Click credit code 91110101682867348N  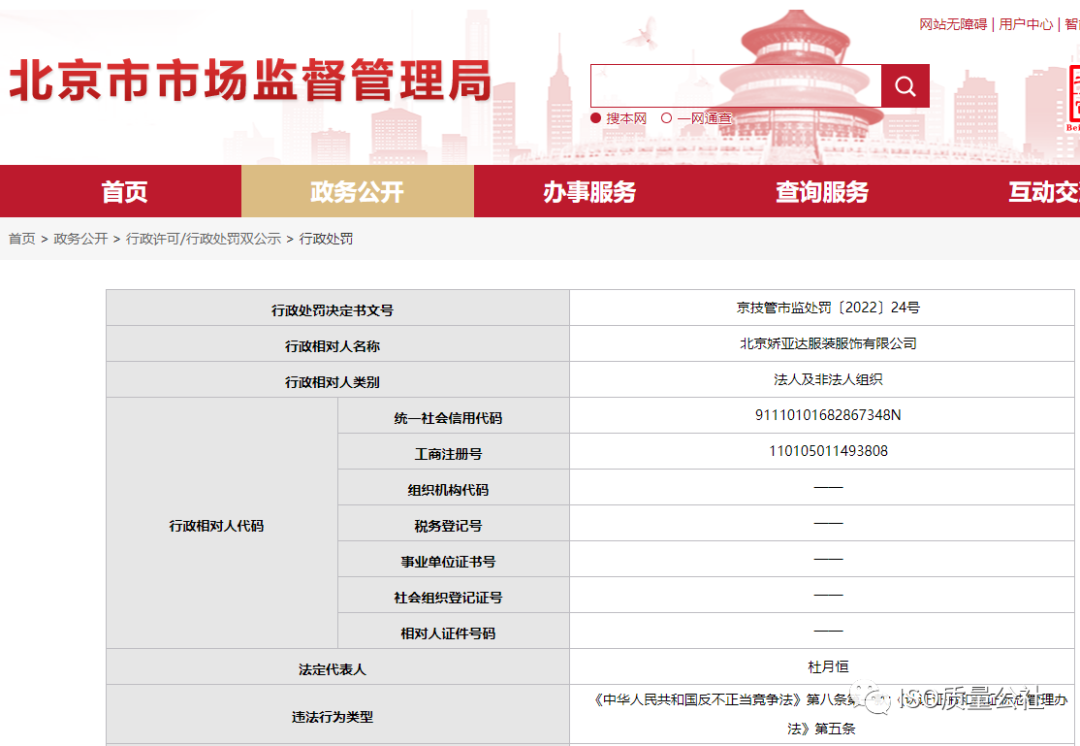pos(828,415)
